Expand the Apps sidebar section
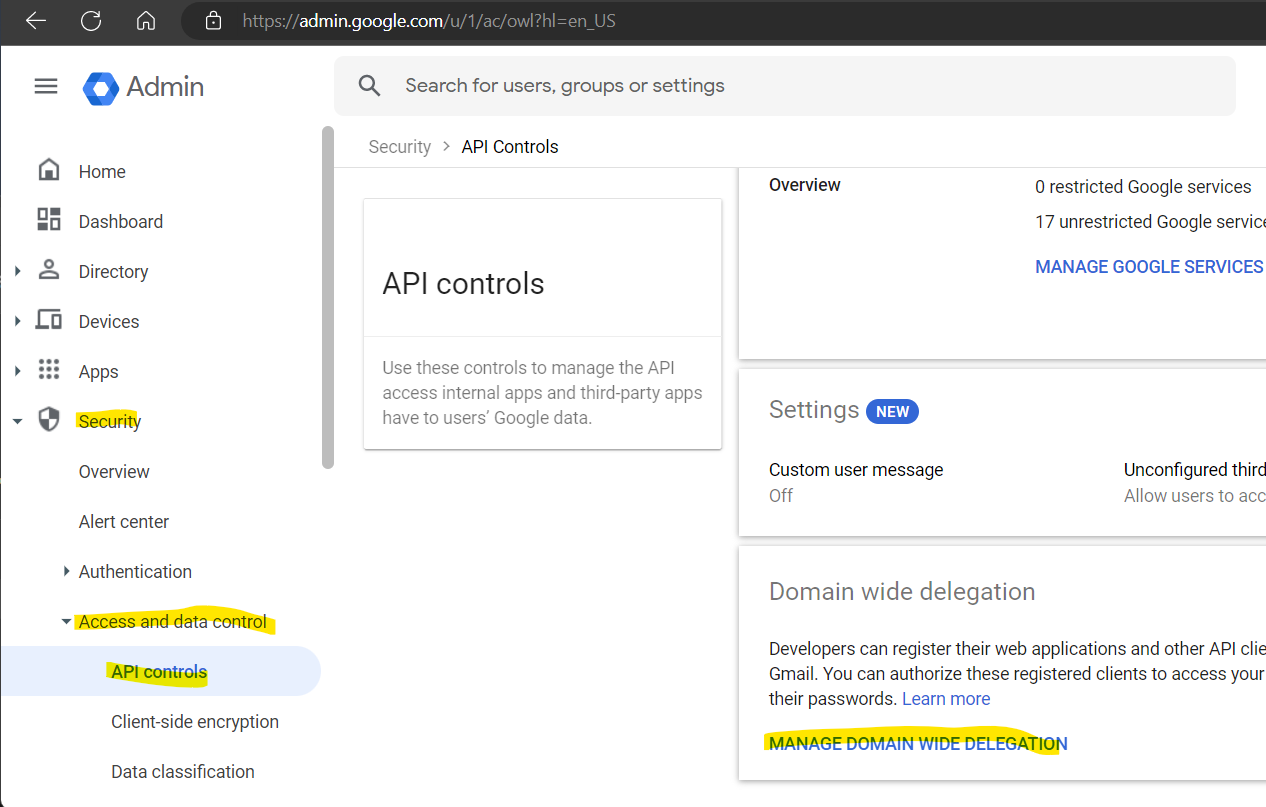The width and height of the screenshot is (1266, 807). point(17,371)
